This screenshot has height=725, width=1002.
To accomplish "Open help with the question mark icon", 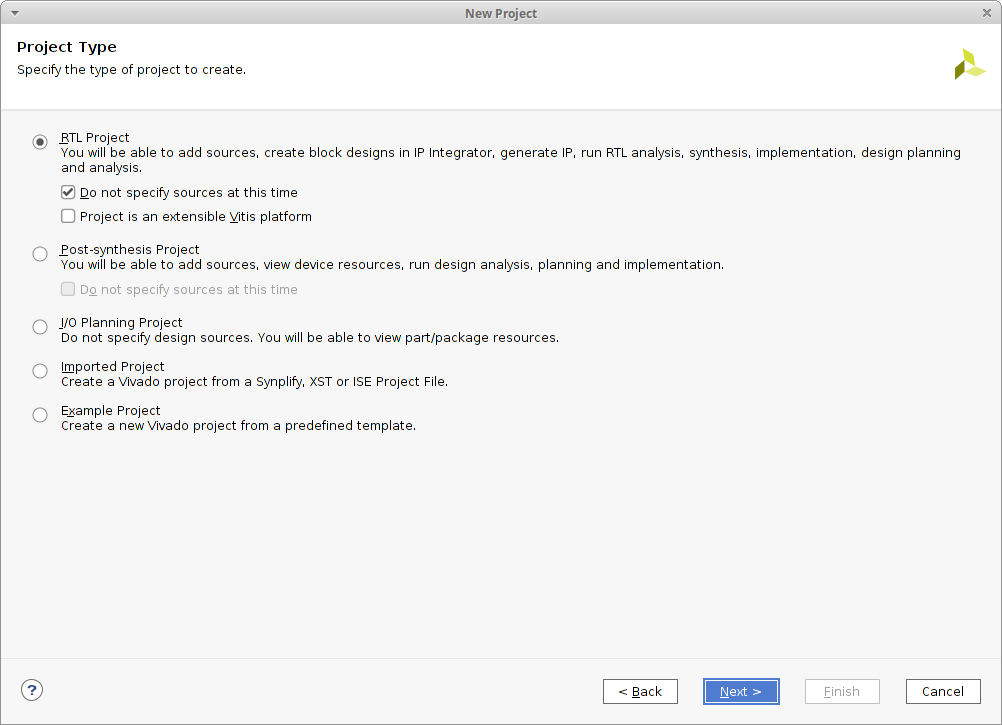I will pos(32,690).
